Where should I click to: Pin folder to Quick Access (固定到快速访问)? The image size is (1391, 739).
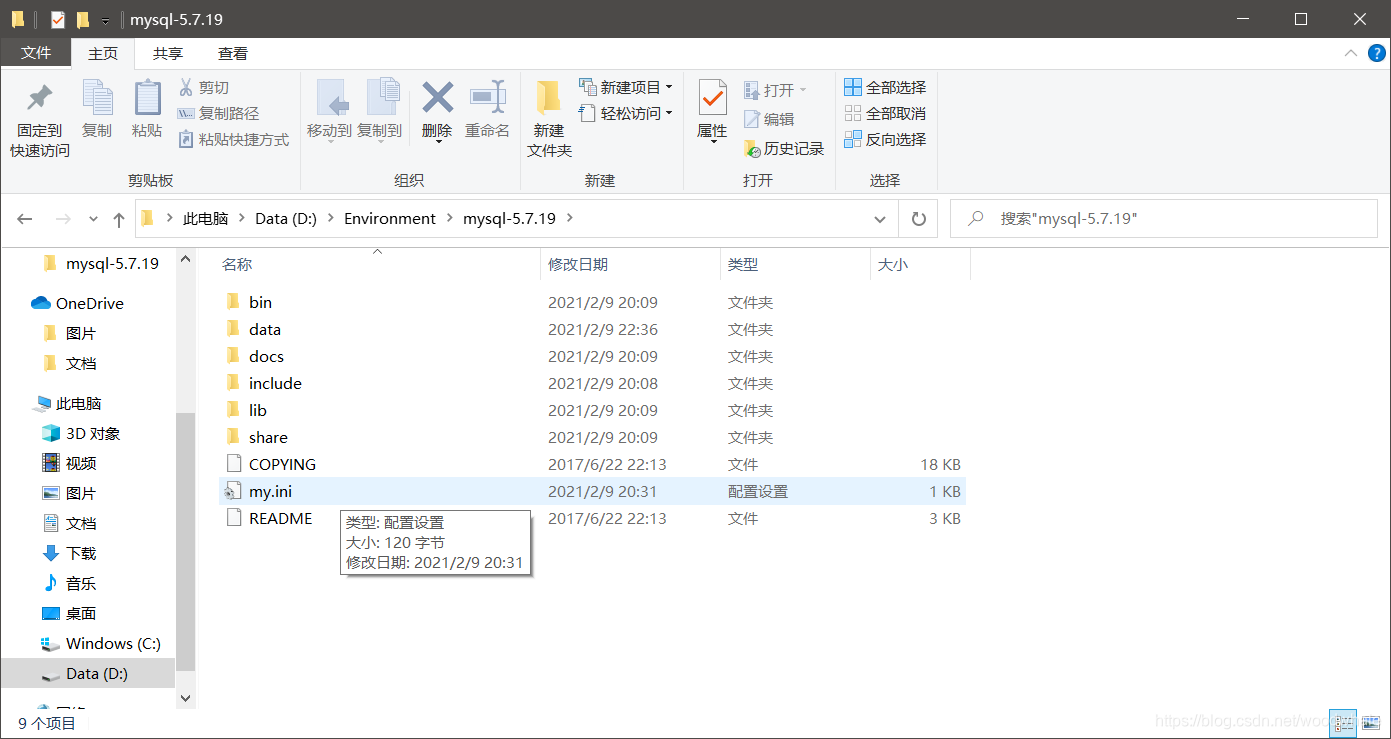click(x=40, y=119)
